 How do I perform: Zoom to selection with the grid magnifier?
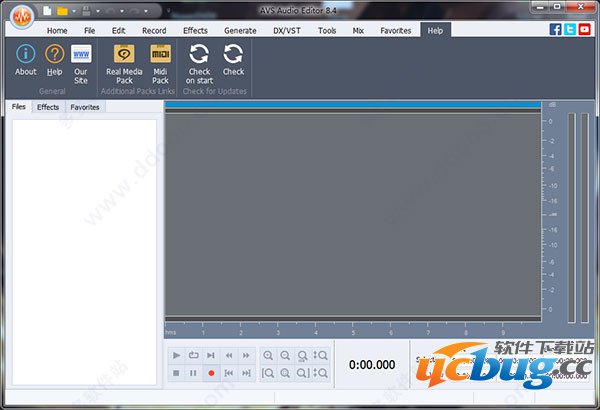click(285, 373)
